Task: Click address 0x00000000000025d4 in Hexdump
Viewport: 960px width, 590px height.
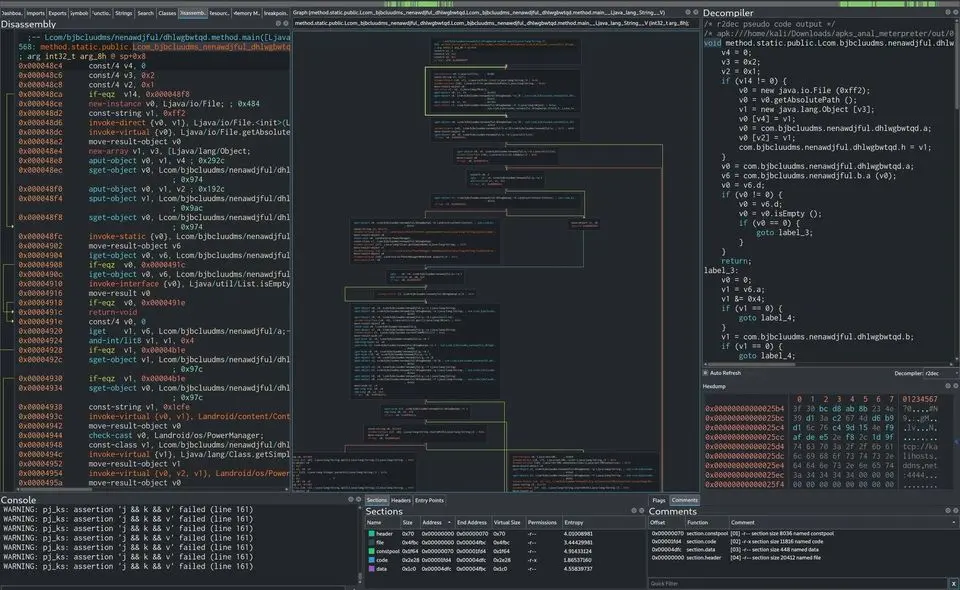Action: pyautogui.click(x=744, y=446)
